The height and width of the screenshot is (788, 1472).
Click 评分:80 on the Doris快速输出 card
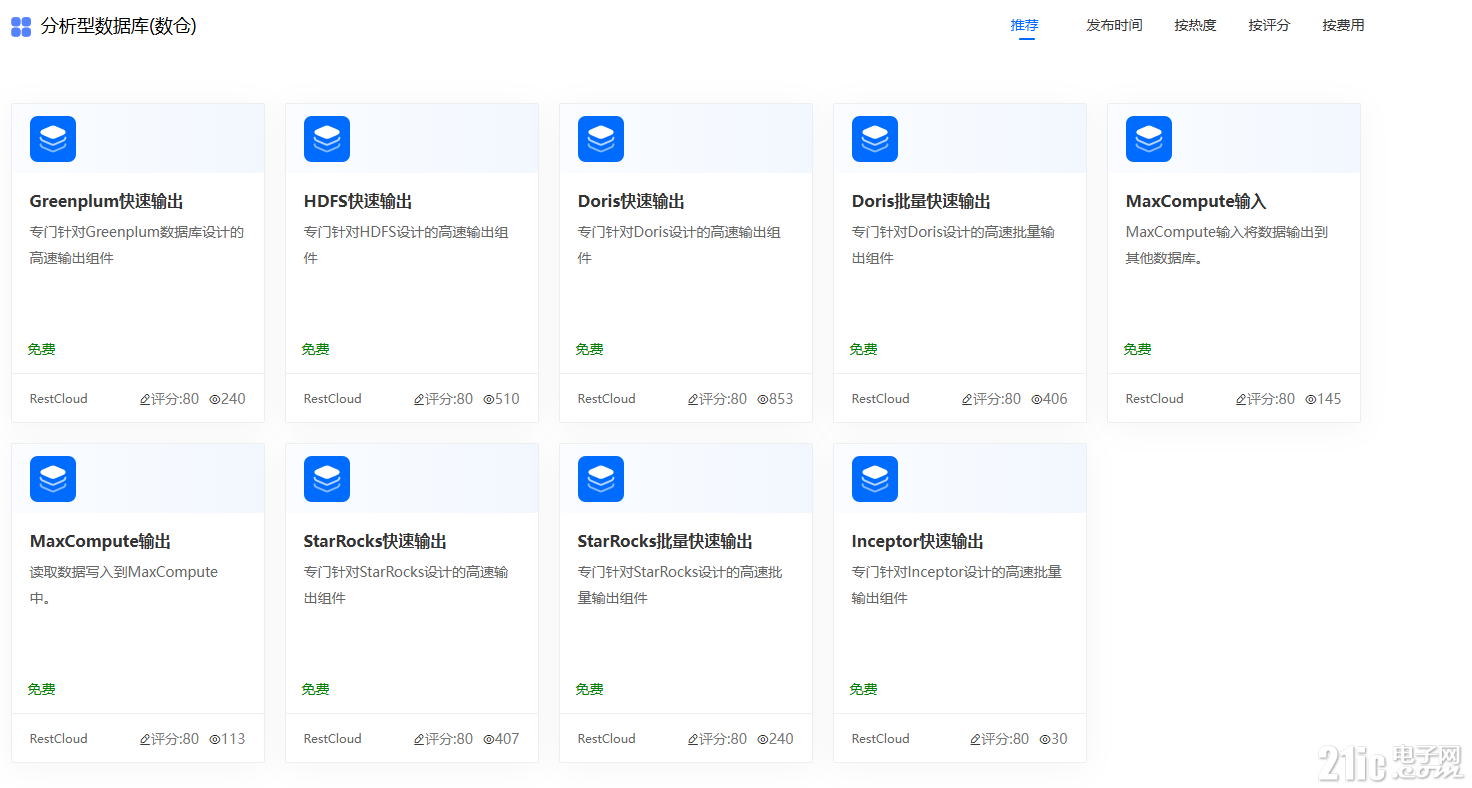(x=723, y=399)
